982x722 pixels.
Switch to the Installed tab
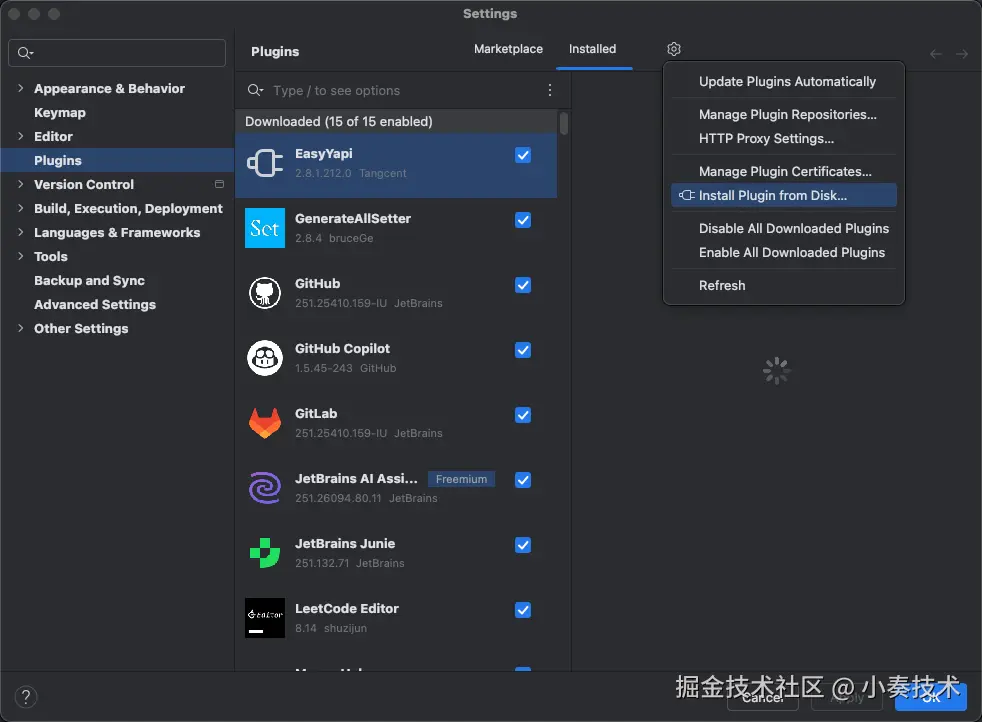pos(592,49)
